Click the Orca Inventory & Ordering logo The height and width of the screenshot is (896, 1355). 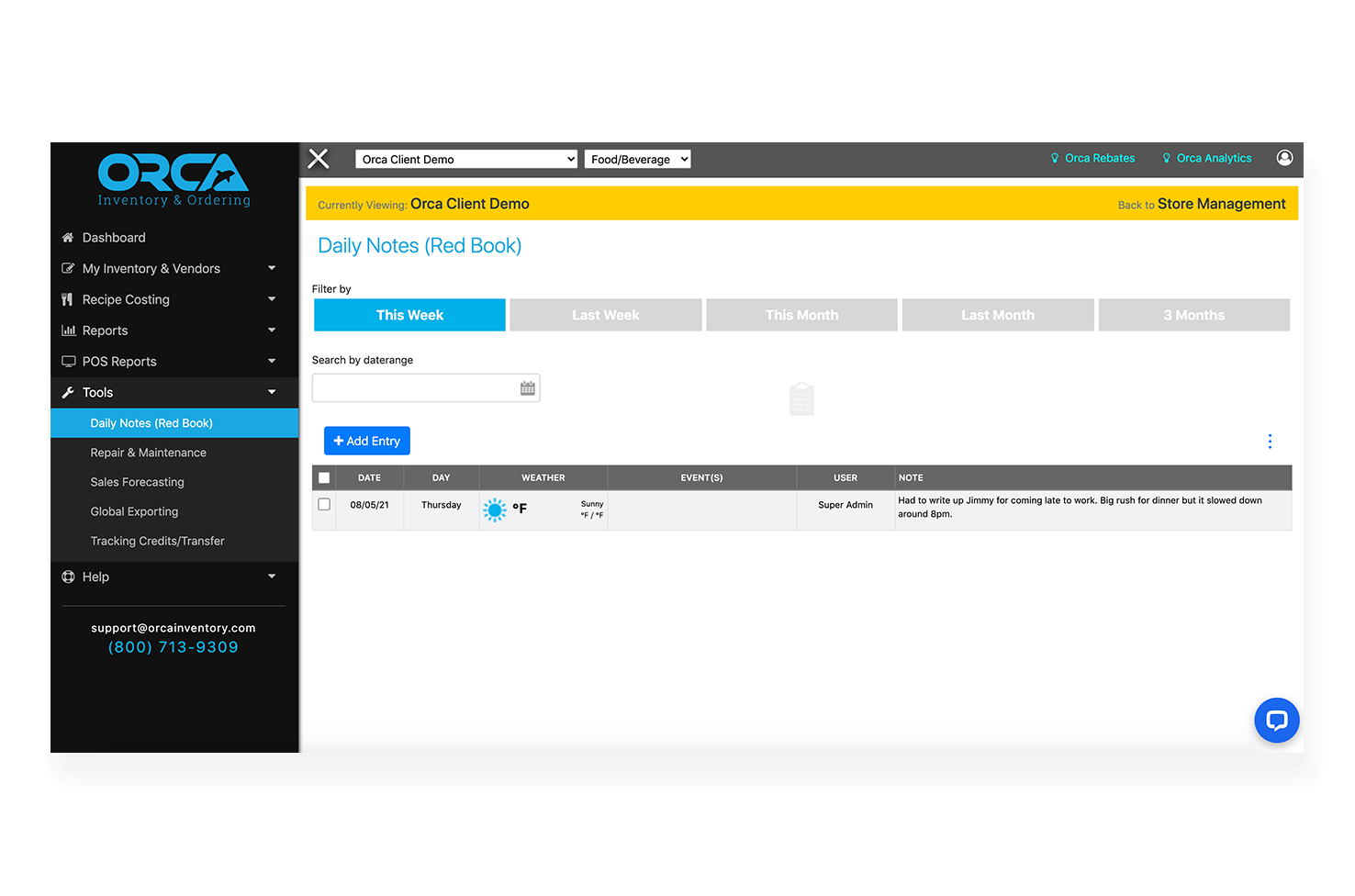click(174, 180)
